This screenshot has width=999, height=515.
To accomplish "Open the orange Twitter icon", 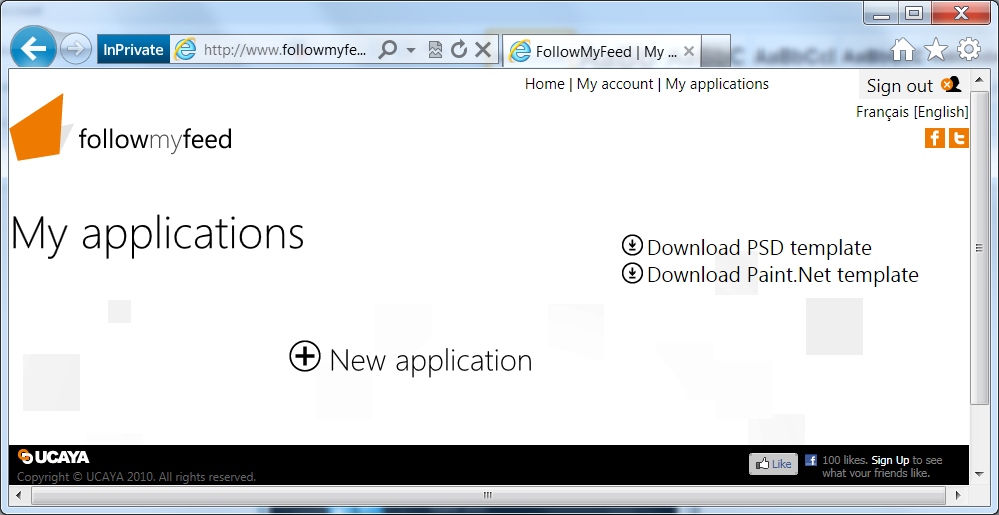I will point(959,138).
